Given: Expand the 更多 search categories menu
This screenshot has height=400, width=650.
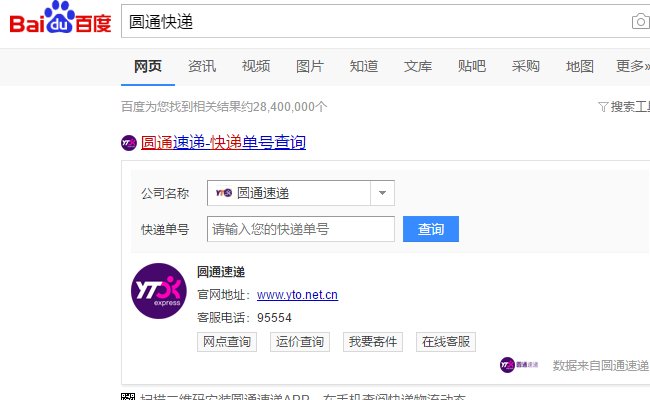Looking at the screenshot, I should click(630, 66).
